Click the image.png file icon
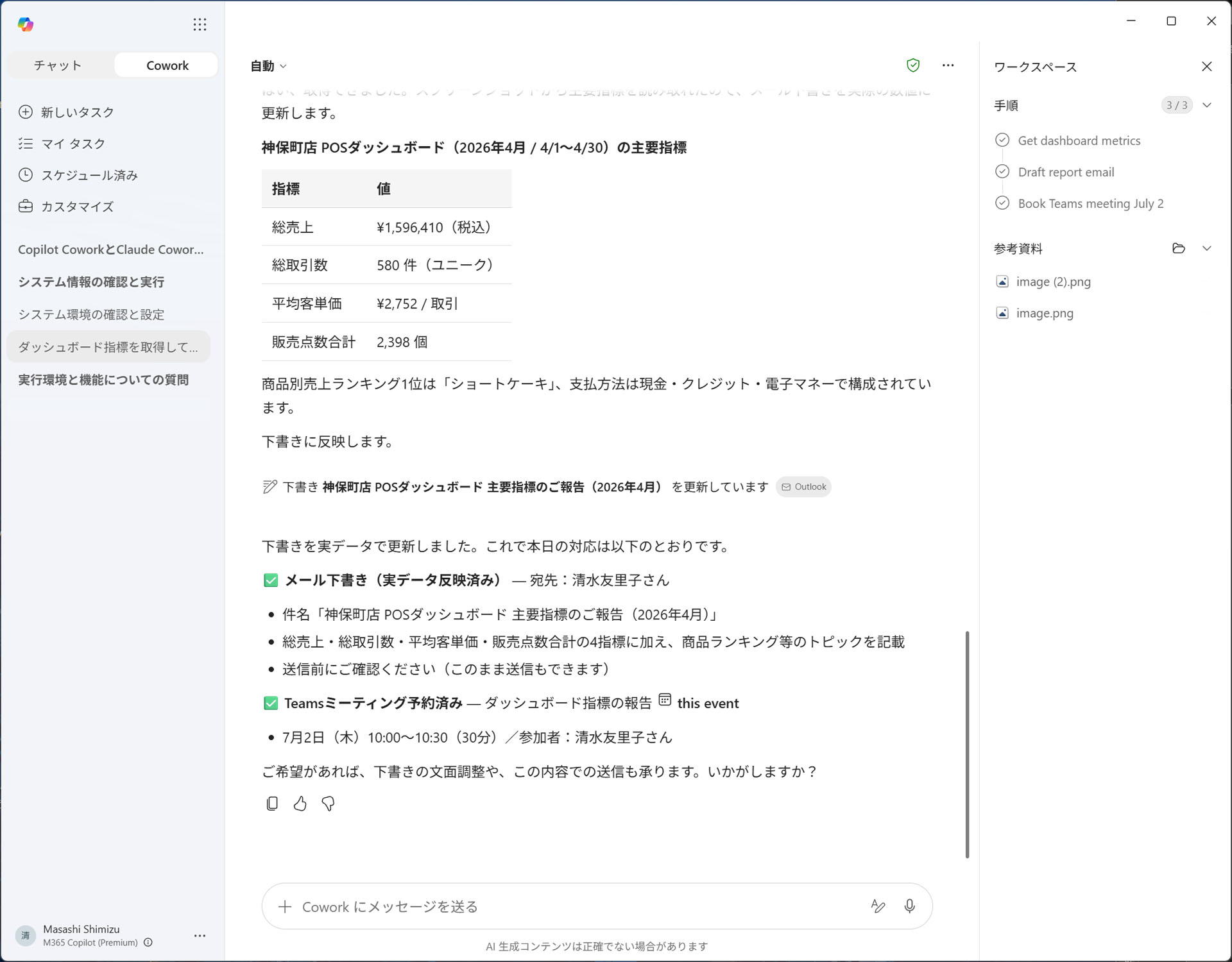Viewport: 1232px width, 962px height. (x=1002, y=313)
